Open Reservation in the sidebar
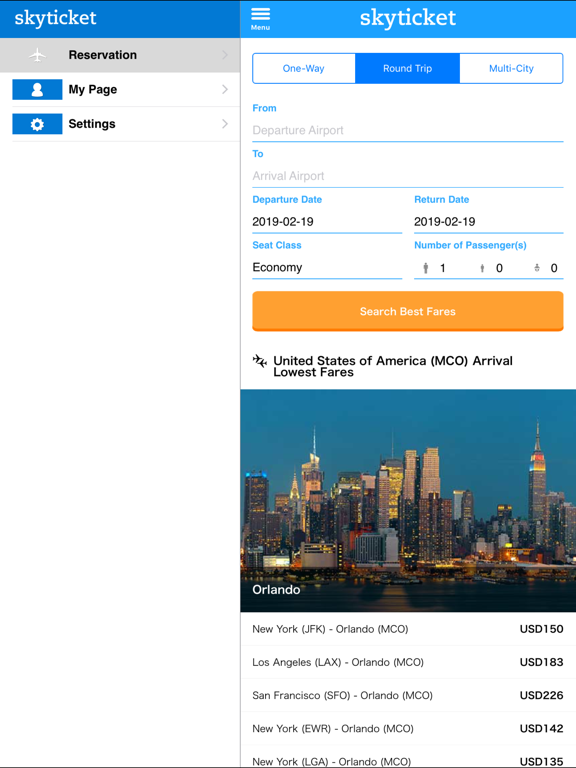This screenshot has width=576, height=768. (x=120, y=55)
